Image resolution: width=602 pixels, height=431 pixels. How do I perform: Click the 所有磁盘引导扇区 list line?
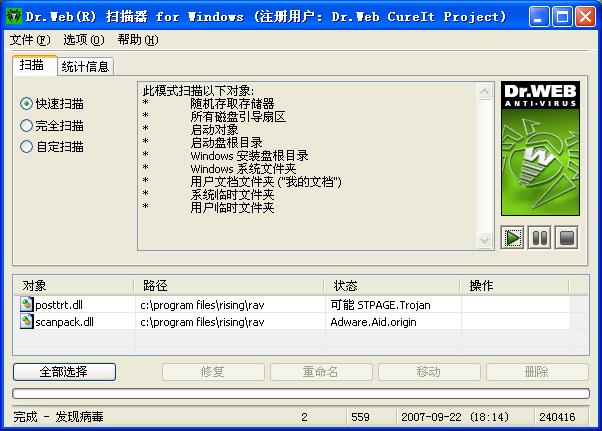pyautogui.click(x=238, y=117)
